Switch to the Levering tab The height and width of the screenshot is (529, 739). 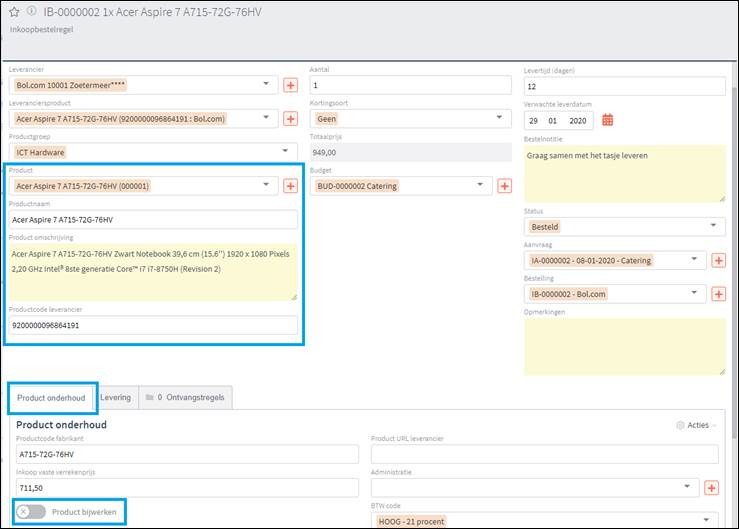tap(115, 397)
